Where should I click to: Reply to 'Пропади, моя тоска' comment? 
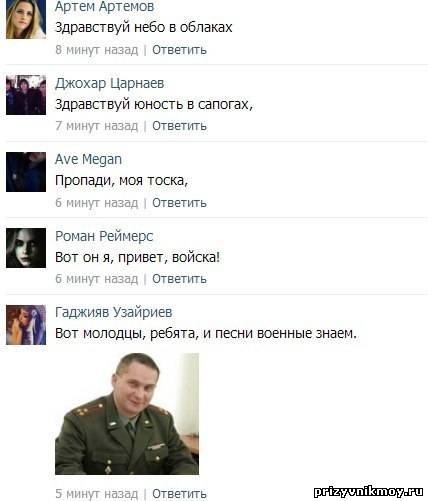point(179,203)
